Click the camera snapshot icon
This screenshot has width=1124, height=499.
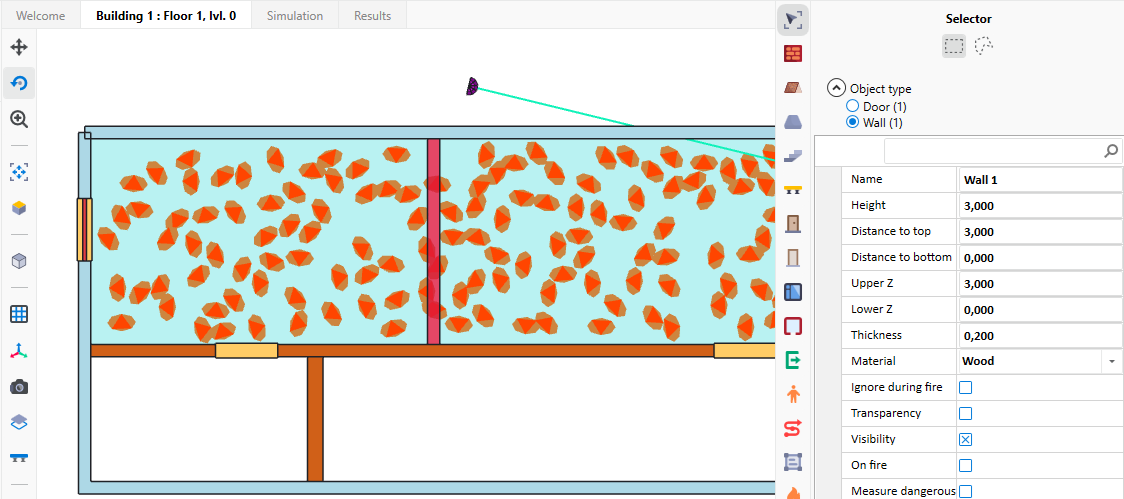(19, 387)
